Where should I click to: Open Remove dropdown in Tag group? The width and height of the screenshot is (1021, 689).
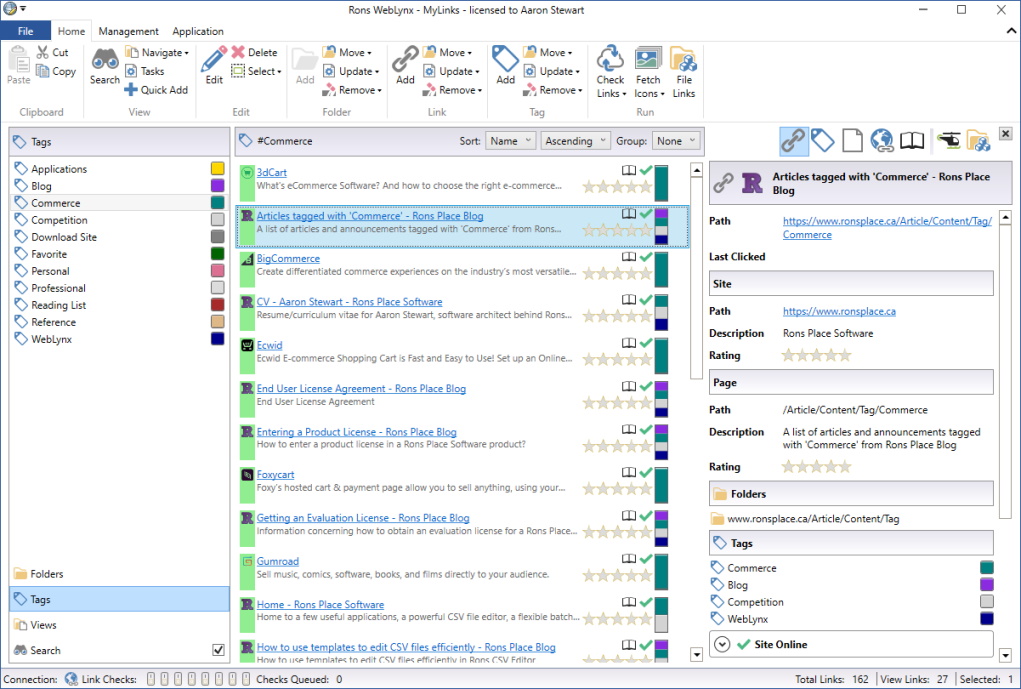pyautogui.click(x=552, y=90)
